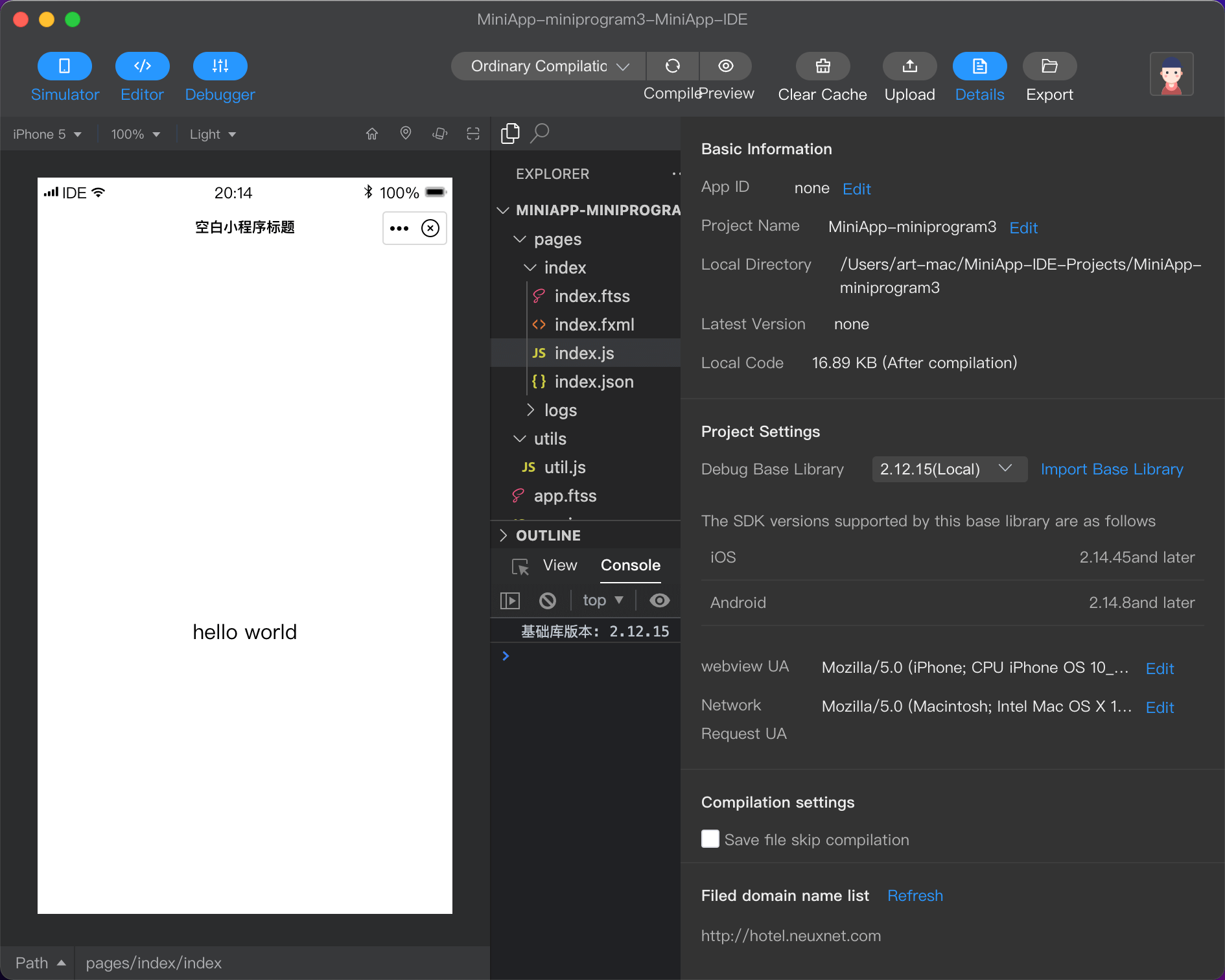Collapse the pages folder
Screen dimensions: 1225x980
[x=520, y=239]
